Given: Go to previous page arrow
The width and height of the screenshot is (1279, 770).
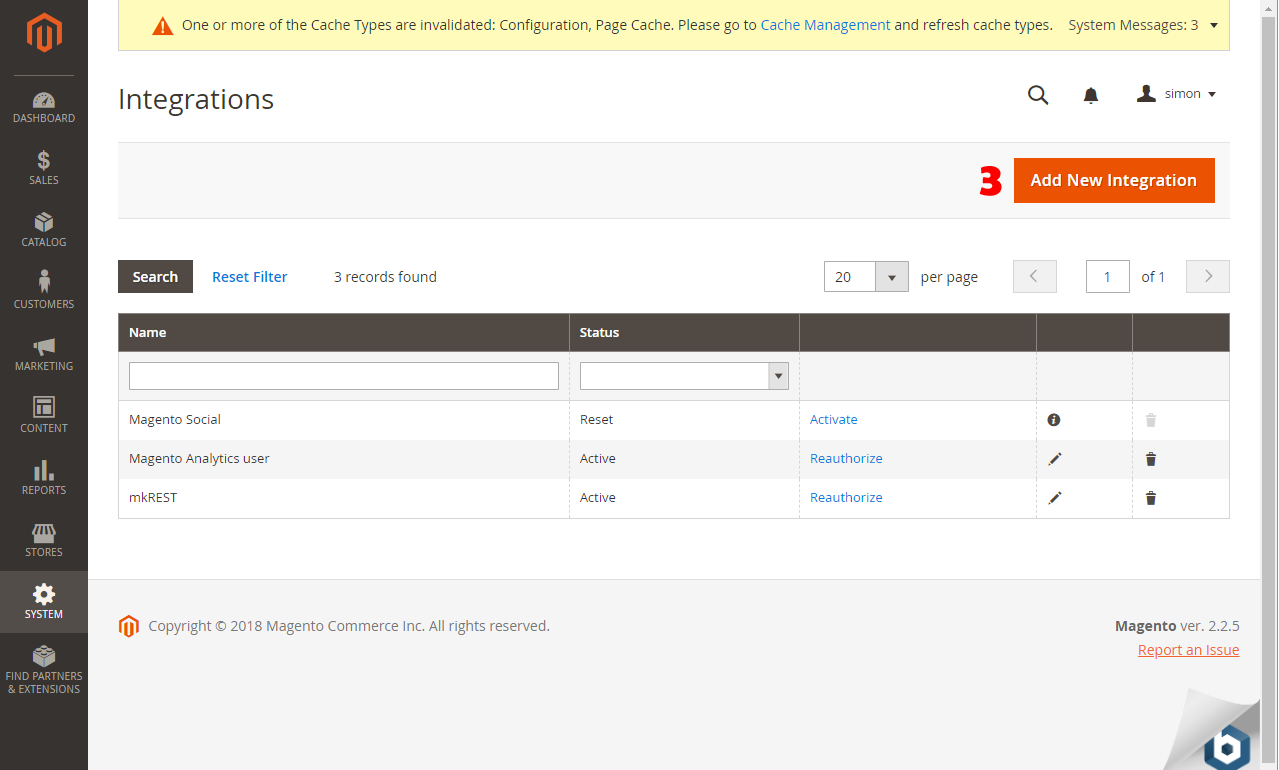Looking at the screenshot, I should (1035, 277).
